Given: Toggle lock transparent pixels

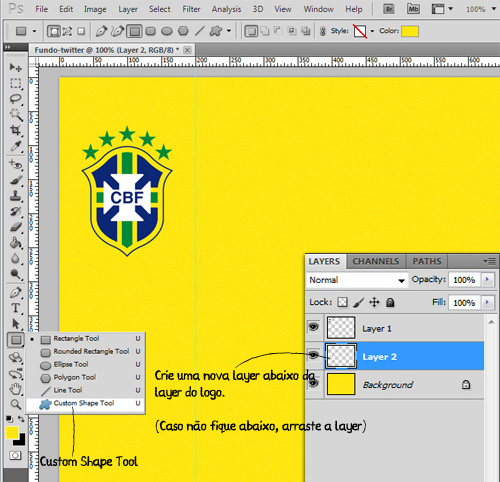Looking at the screenshot, I should (x=342, y=302).
